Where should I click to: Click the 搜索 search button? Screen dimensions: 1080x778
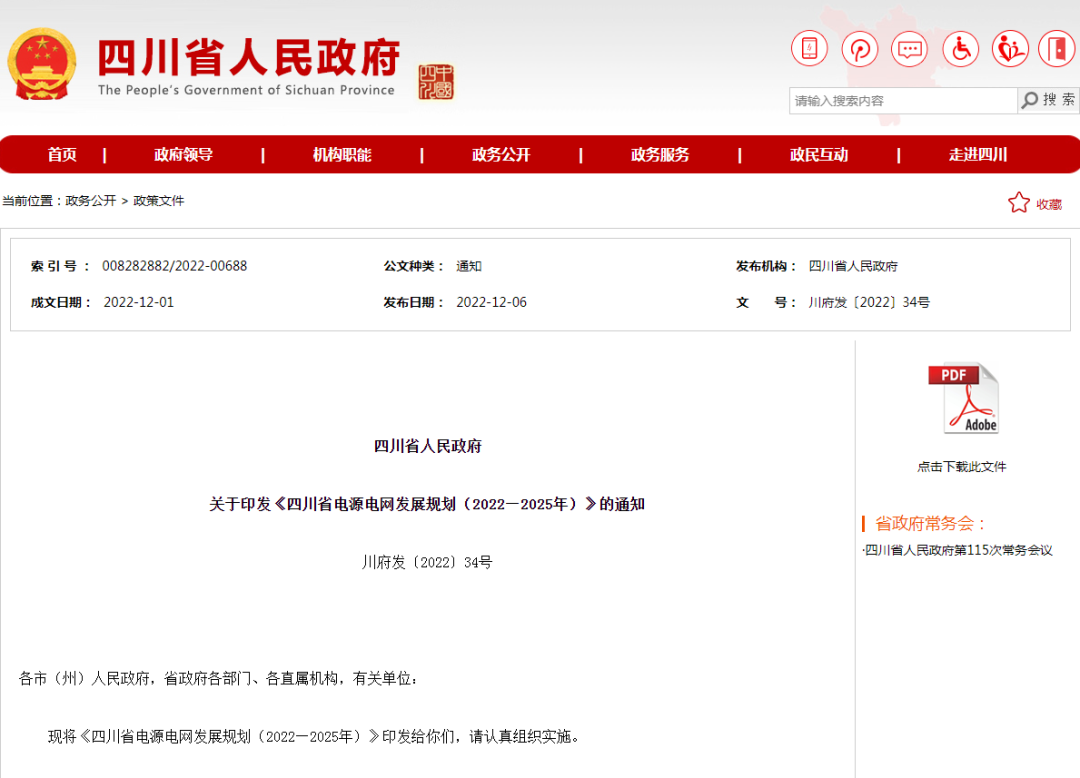(1049, 100)
